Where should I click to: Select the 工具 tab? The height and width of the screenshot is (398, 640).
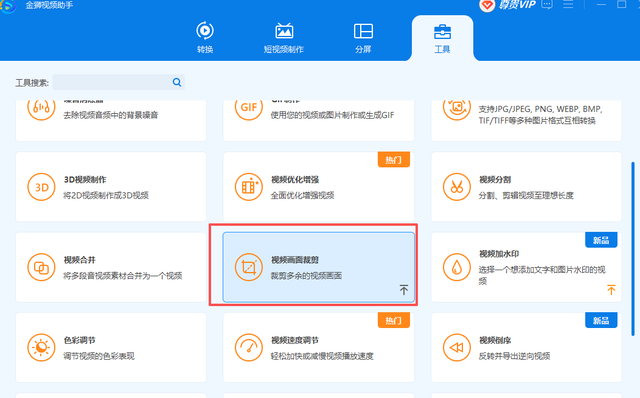pyautogui.click(x=442, y=39)
